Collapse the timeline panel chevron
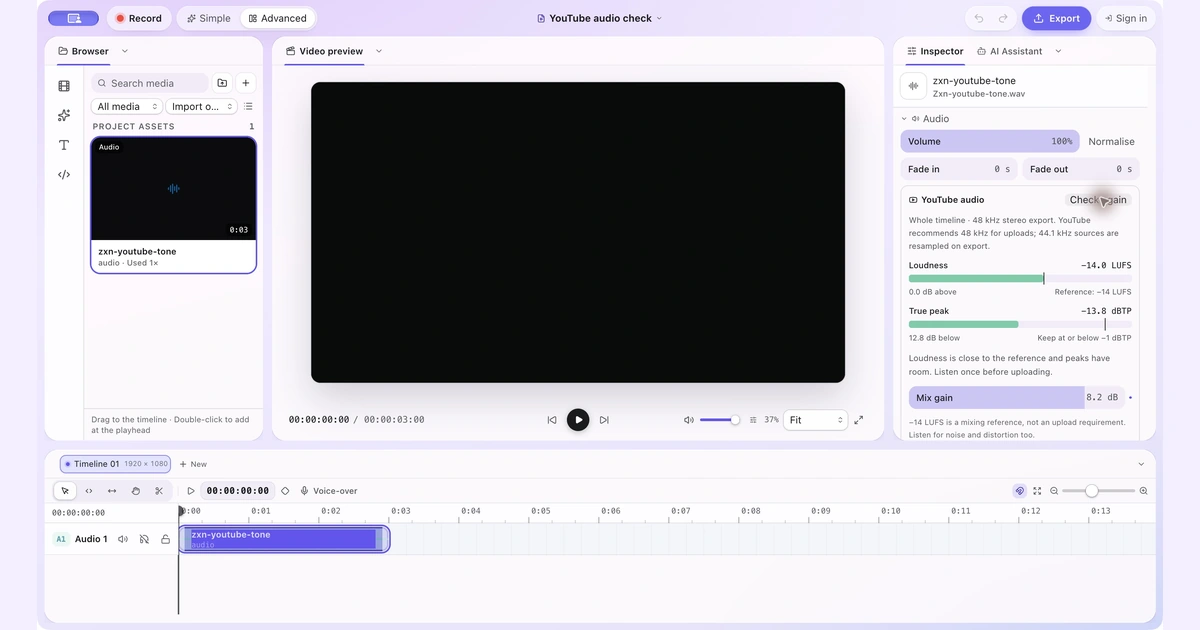 click(1141, 464)
